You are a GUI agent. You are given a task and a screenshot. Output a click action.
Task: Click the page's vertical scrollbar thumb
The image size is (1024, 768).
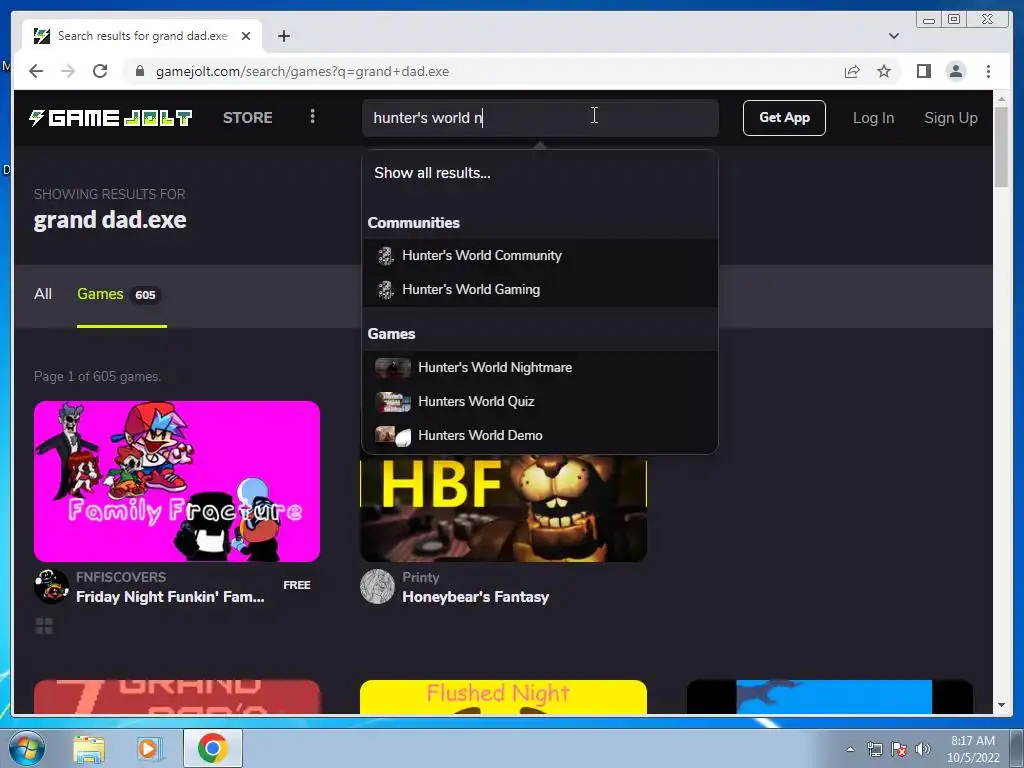1001,146
